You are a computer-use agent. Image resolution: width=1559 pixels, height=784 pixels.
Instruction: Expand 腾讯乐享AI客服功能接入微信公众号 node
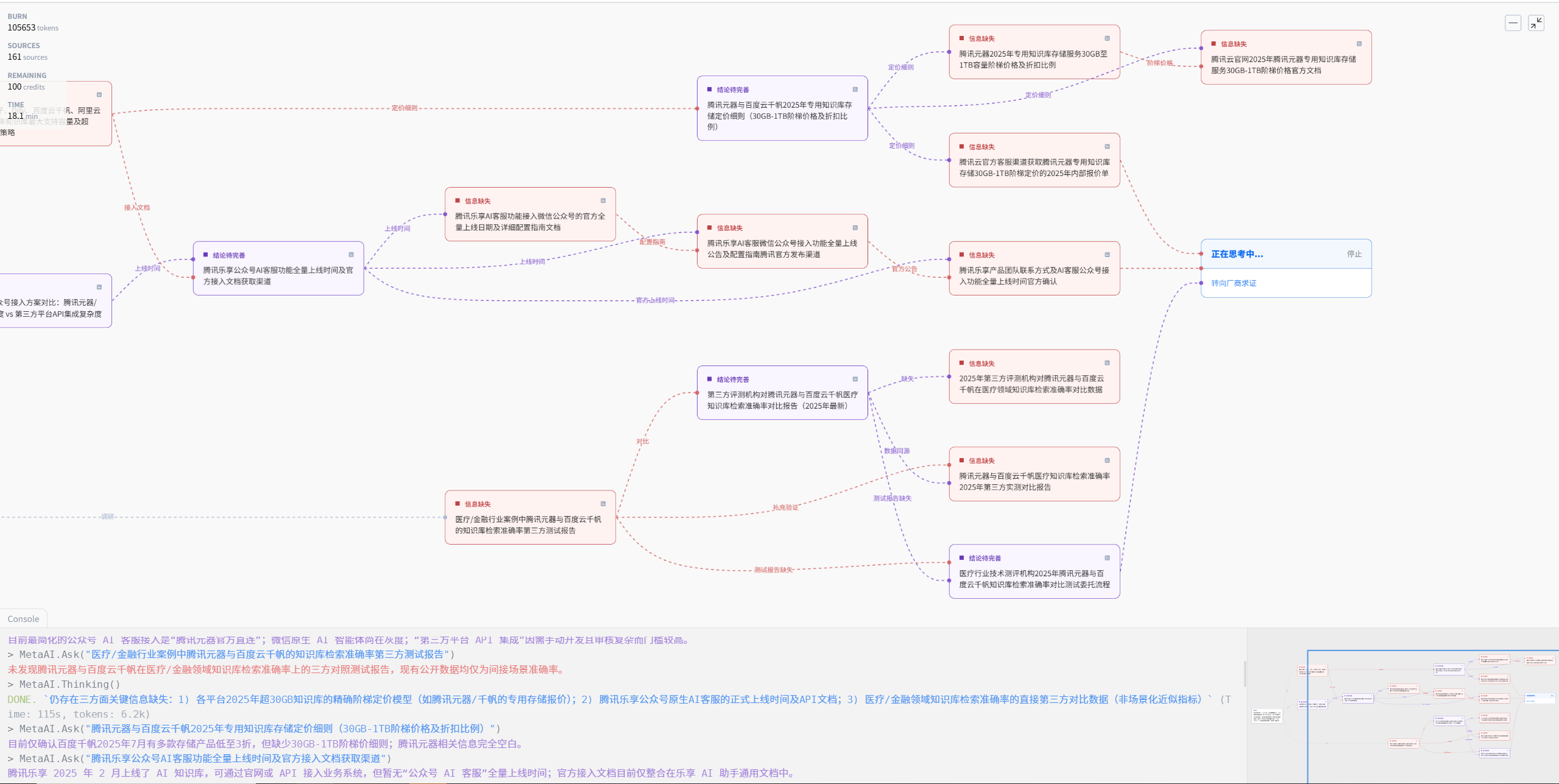pos(603,200)
